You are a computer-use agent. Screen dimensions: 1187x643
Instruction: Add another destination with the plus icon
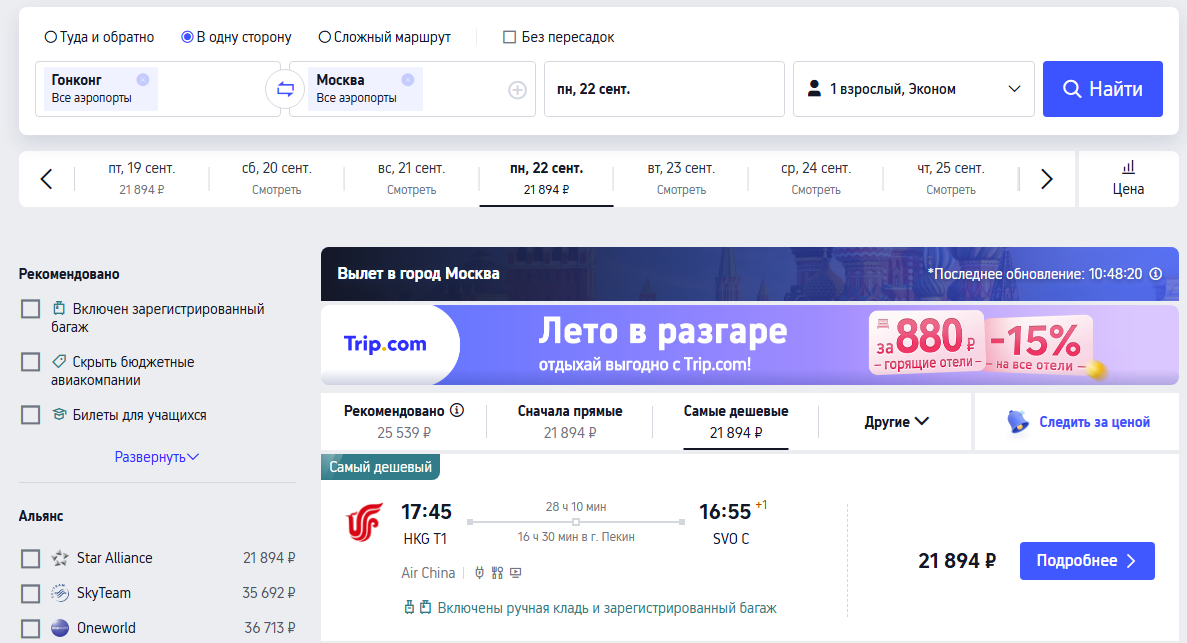point(517,90)
